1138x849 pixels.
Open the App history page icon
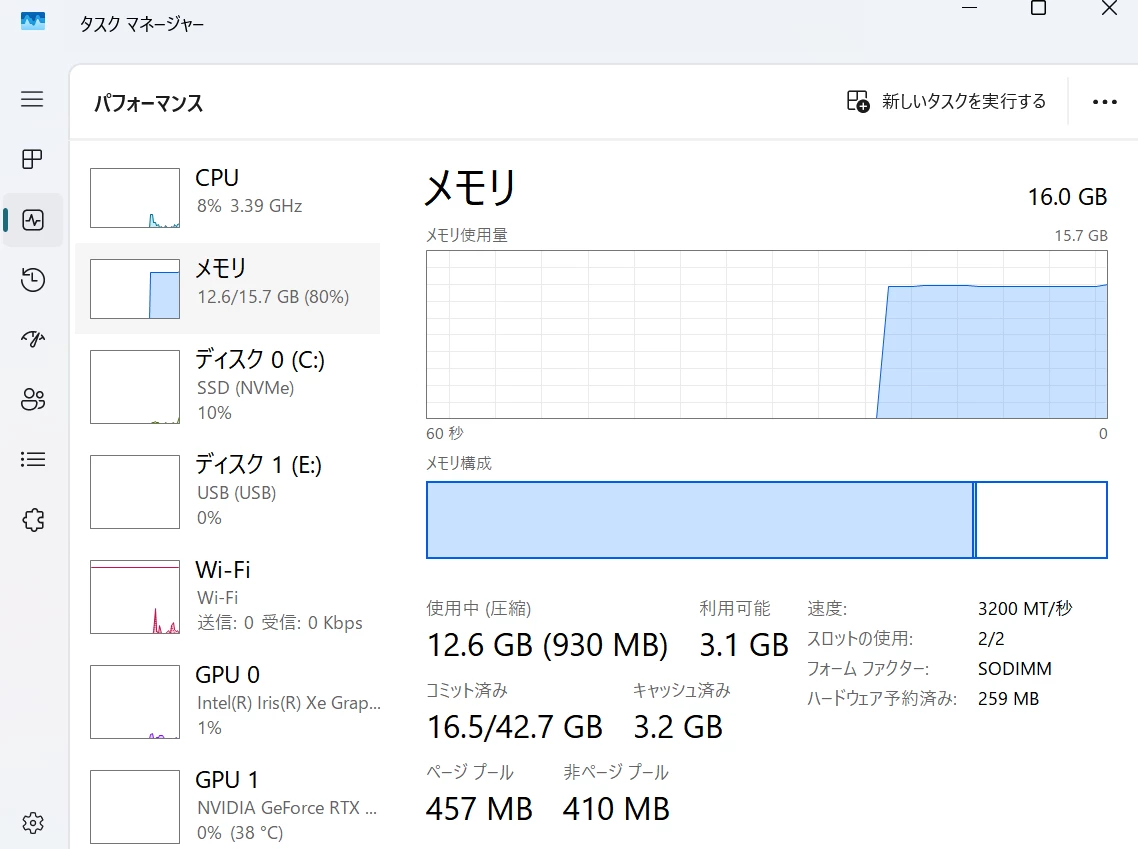(33, 280)
